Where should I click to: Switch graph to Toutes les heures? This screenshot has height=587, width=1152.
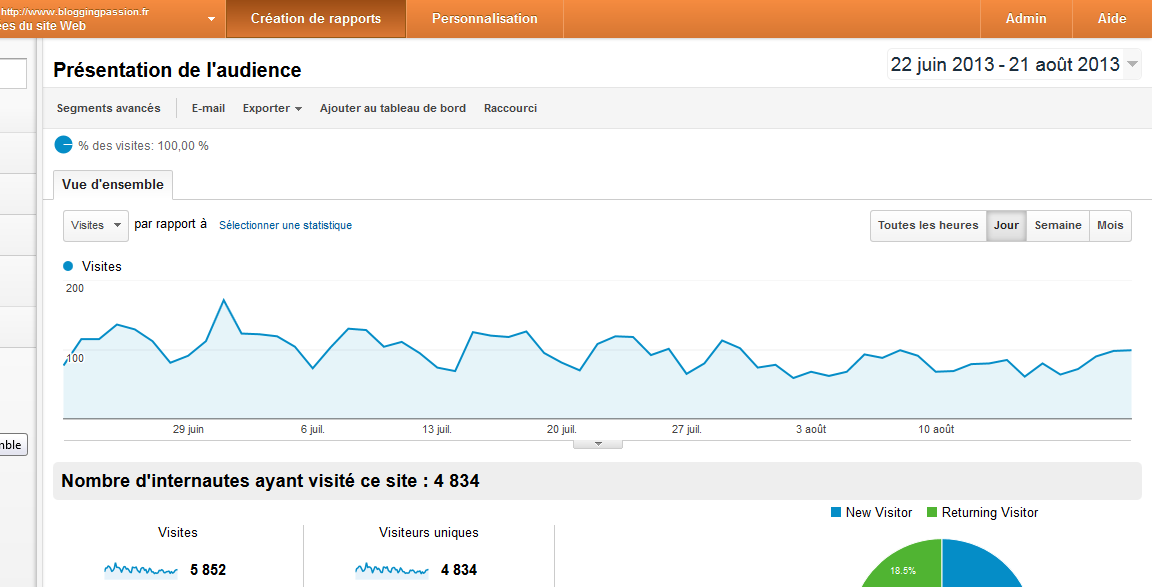pyautogui.click(x=928, y=226)
